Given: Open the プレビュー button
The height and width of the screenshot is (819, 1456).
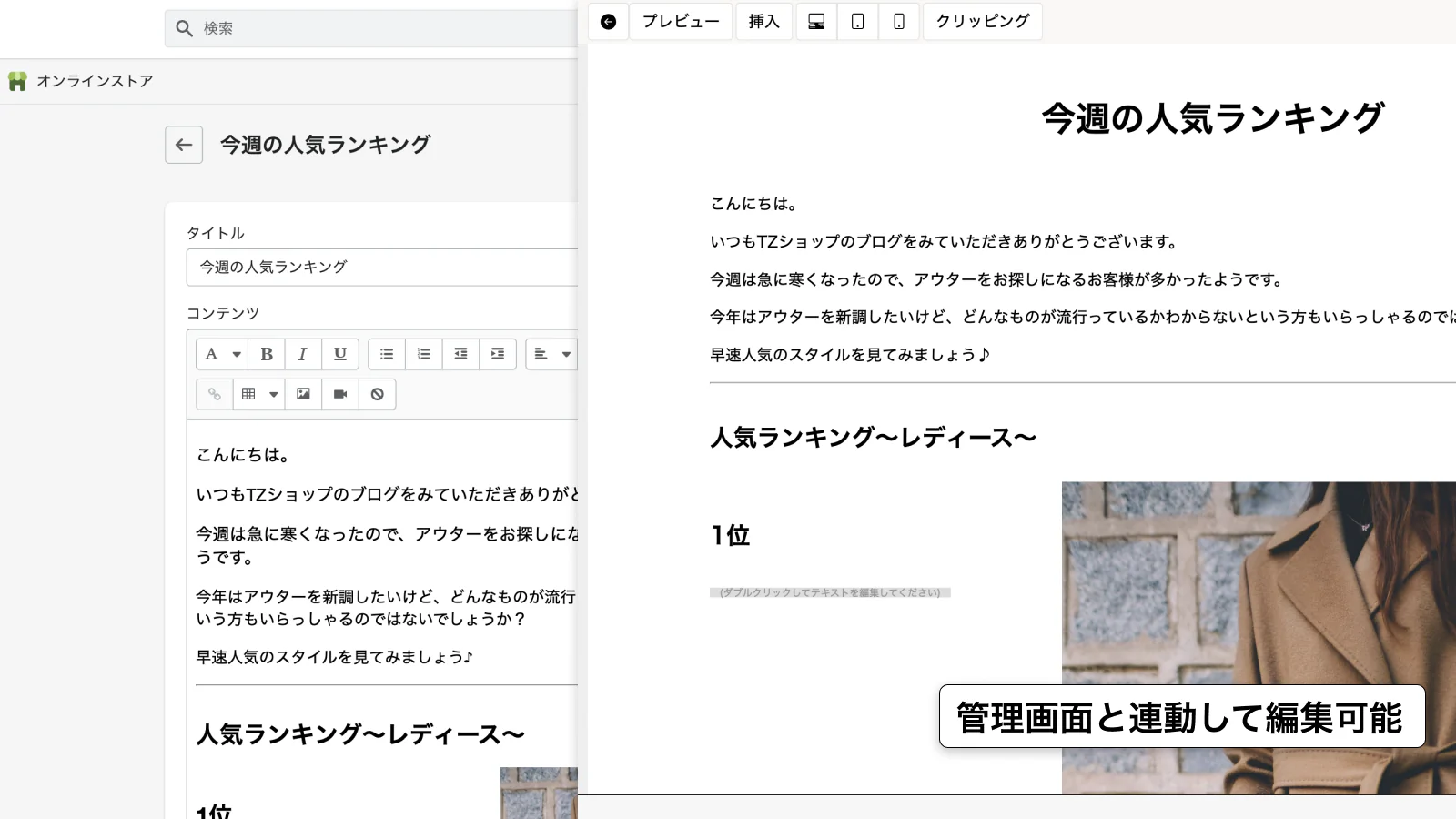Looking at the screenshot, I should 681,22.
